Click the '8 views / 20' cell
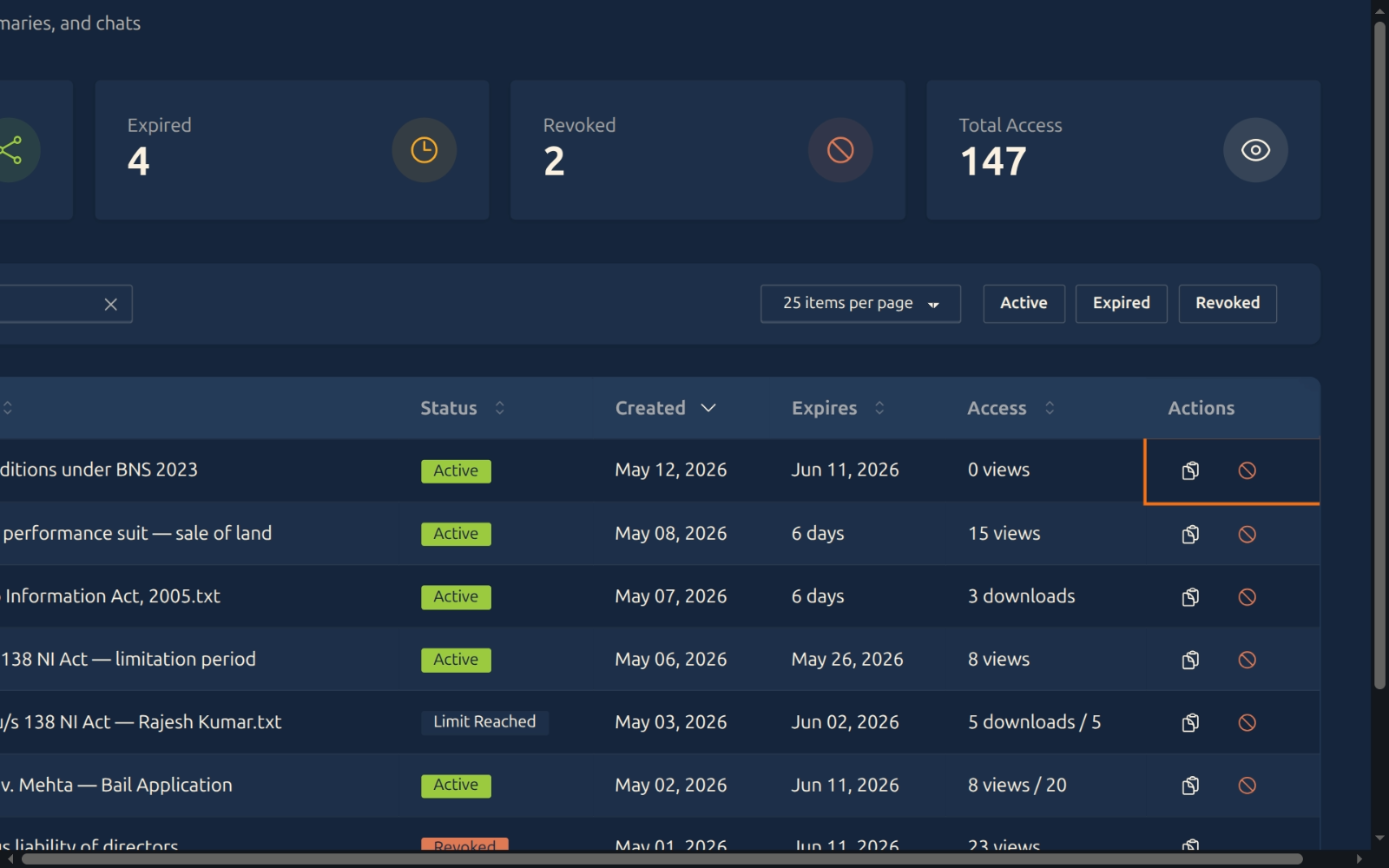This screenshot has width=1389, height=868. point(1017,785)
